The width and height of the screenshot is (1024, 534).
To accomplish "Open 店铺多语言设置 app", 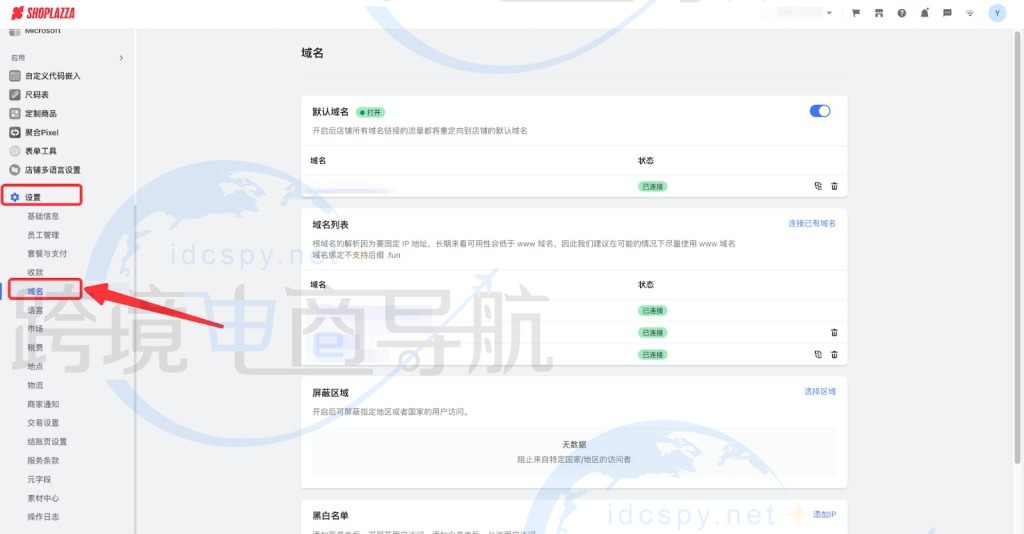I will (52, 170).
